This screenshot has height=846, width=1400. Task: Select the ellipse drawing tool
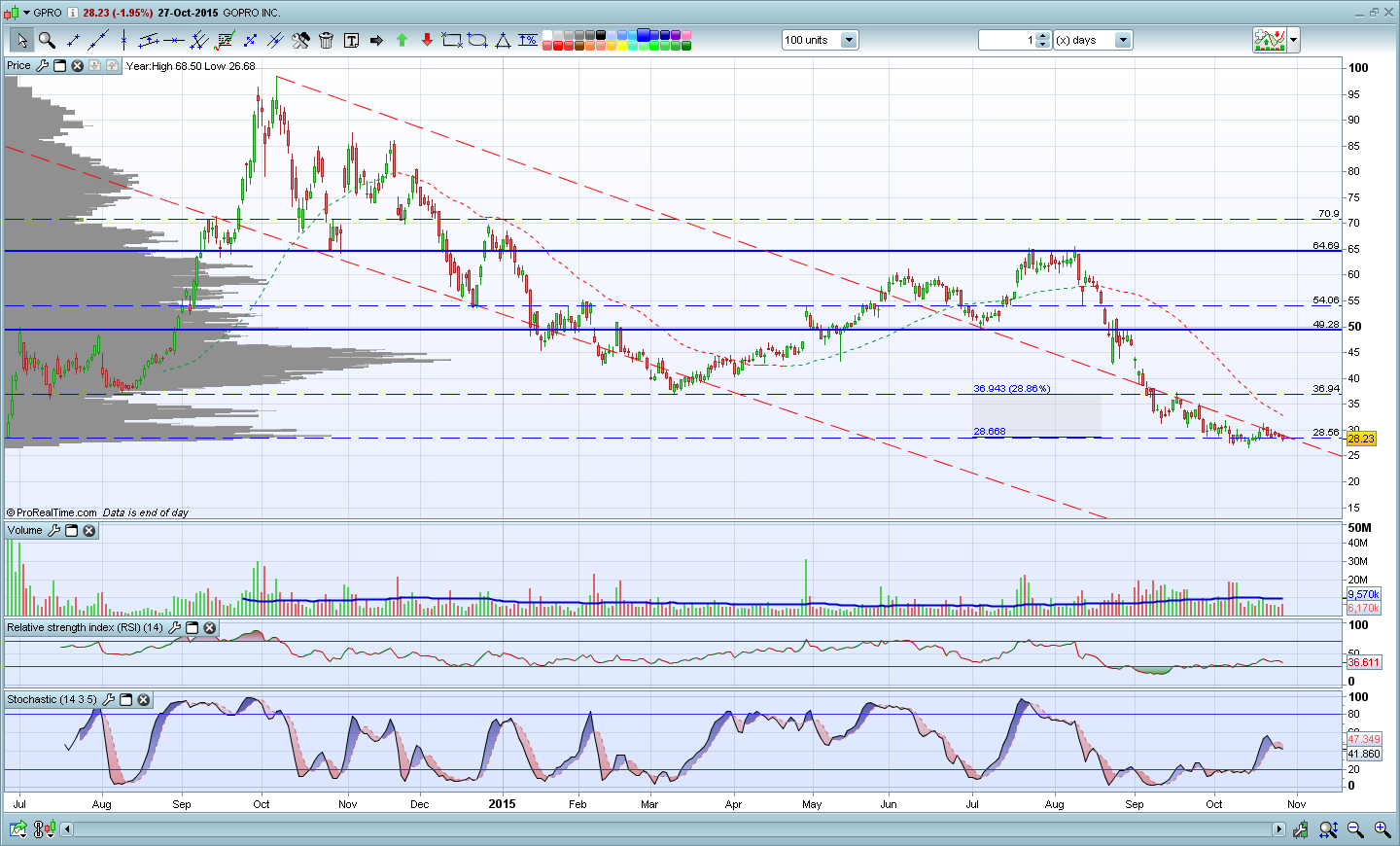click(477, 40)
